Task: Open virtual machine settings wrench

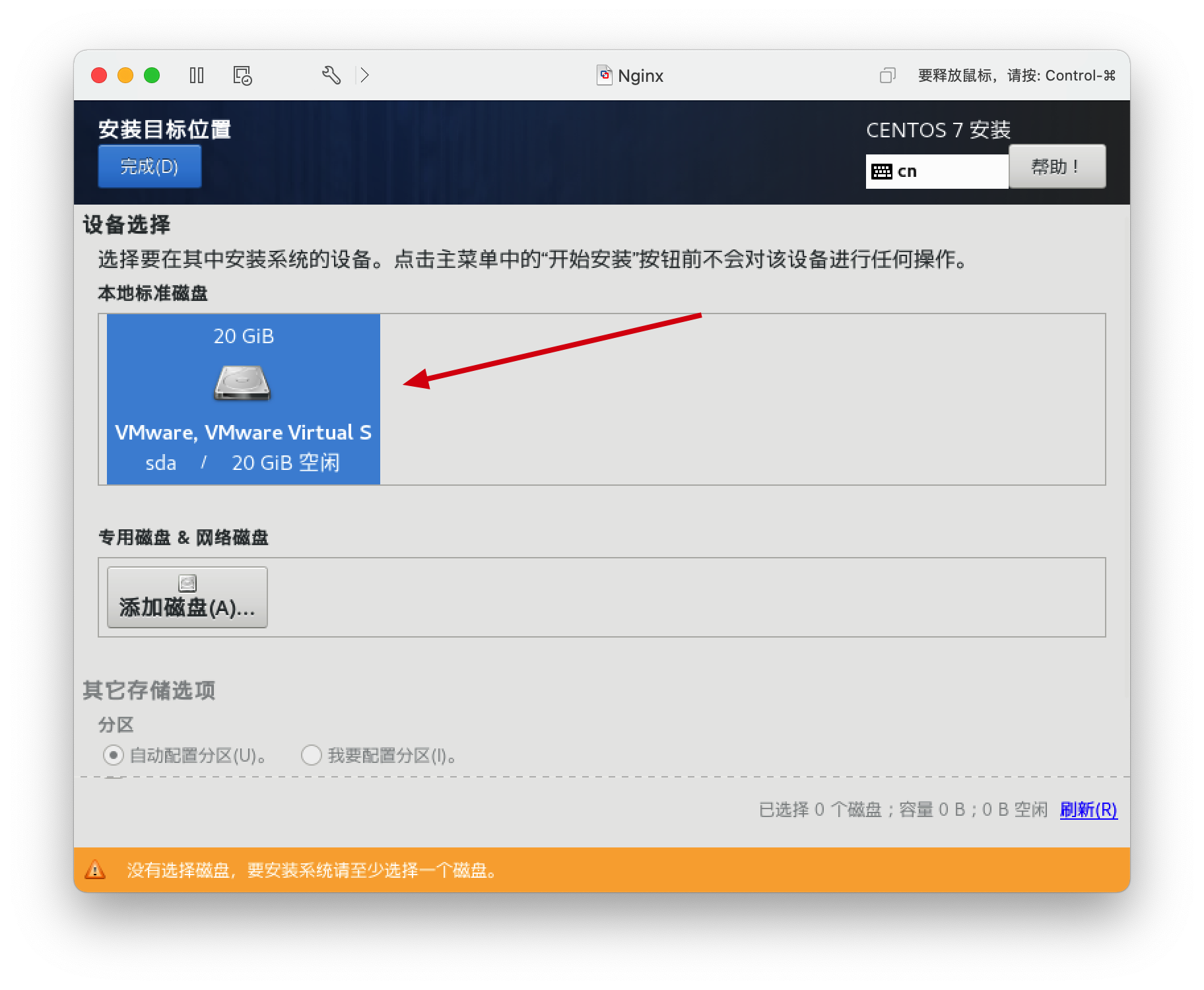Action: pyautogui.click(x=331, y=75)
